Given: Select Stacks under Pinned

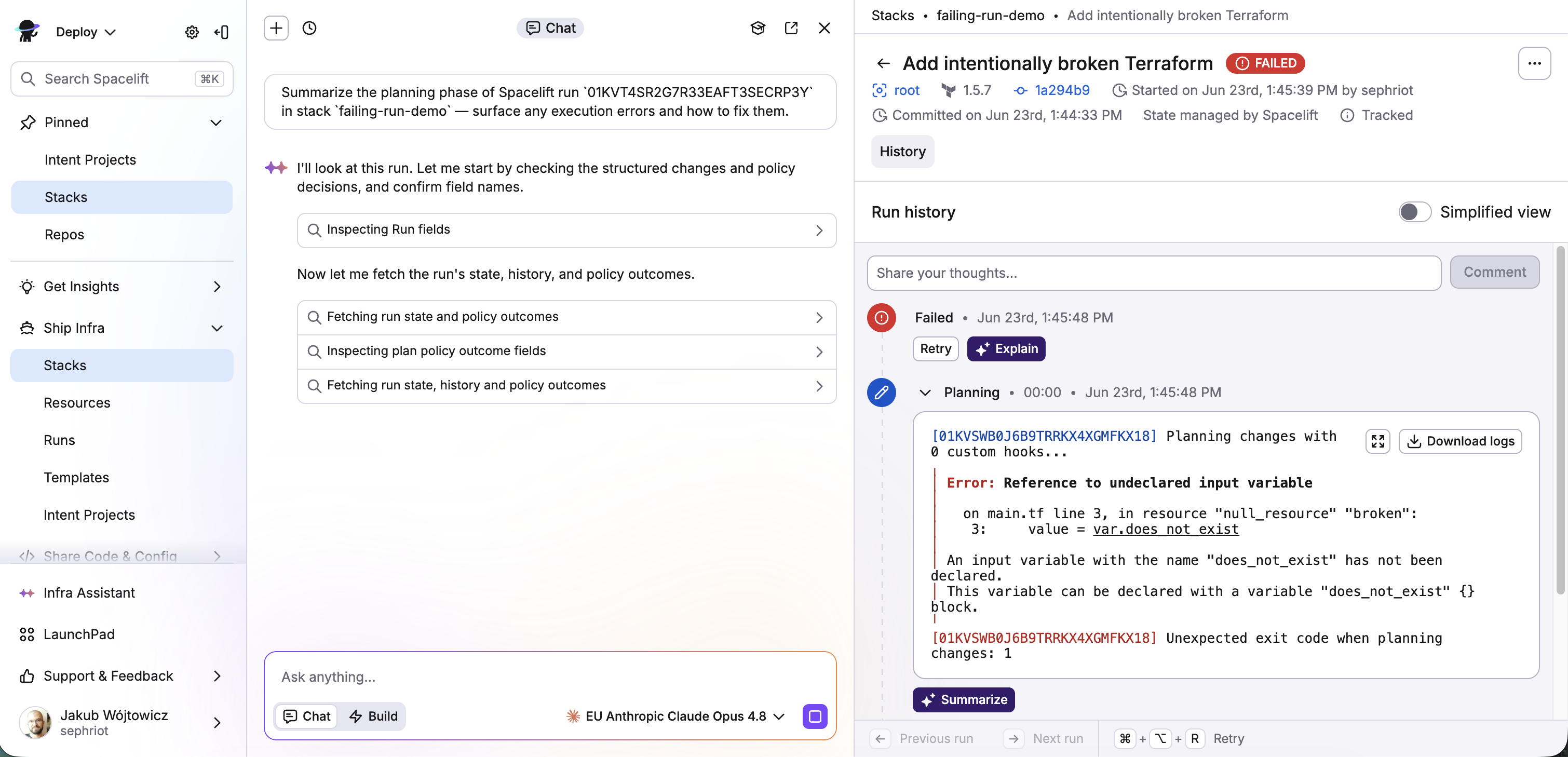Looking at the screenshot, I should pyautogui.click(x=121, y=197).
